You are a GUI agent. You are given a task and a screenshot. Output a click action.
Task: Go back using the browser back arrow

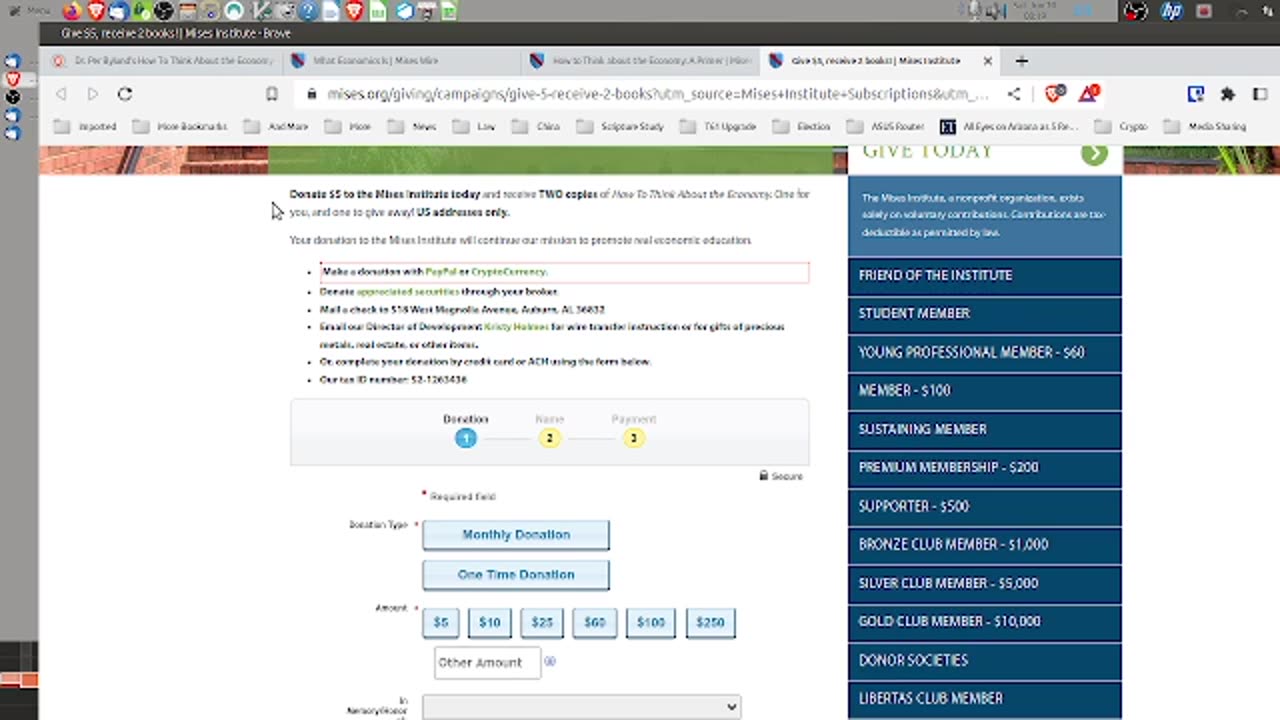point(61,94)
